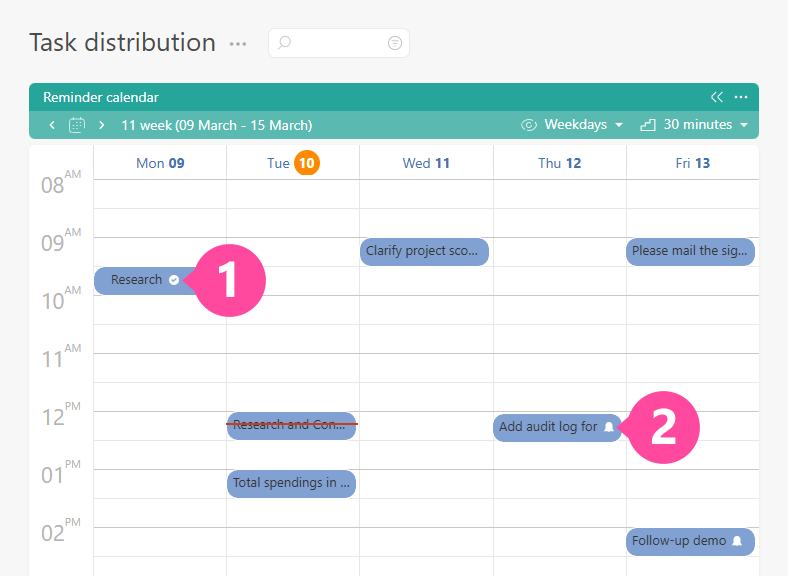This screenshot has width=788, height=576.
Task: Select the Tue 10 day header
Action: pos(293,163)
